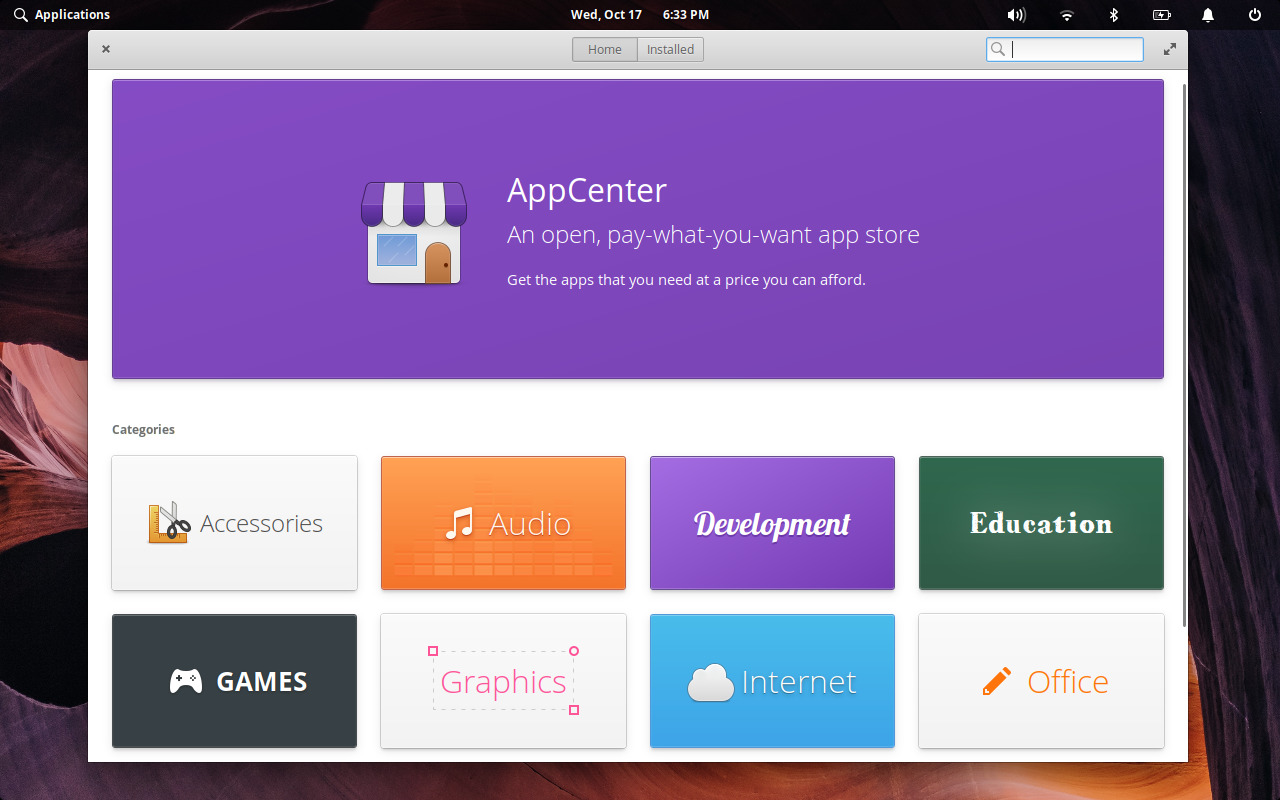The height and width of the screenshot is (800, 1280).
Task: Open the Accessories category
Action: (x=234, y=522)
